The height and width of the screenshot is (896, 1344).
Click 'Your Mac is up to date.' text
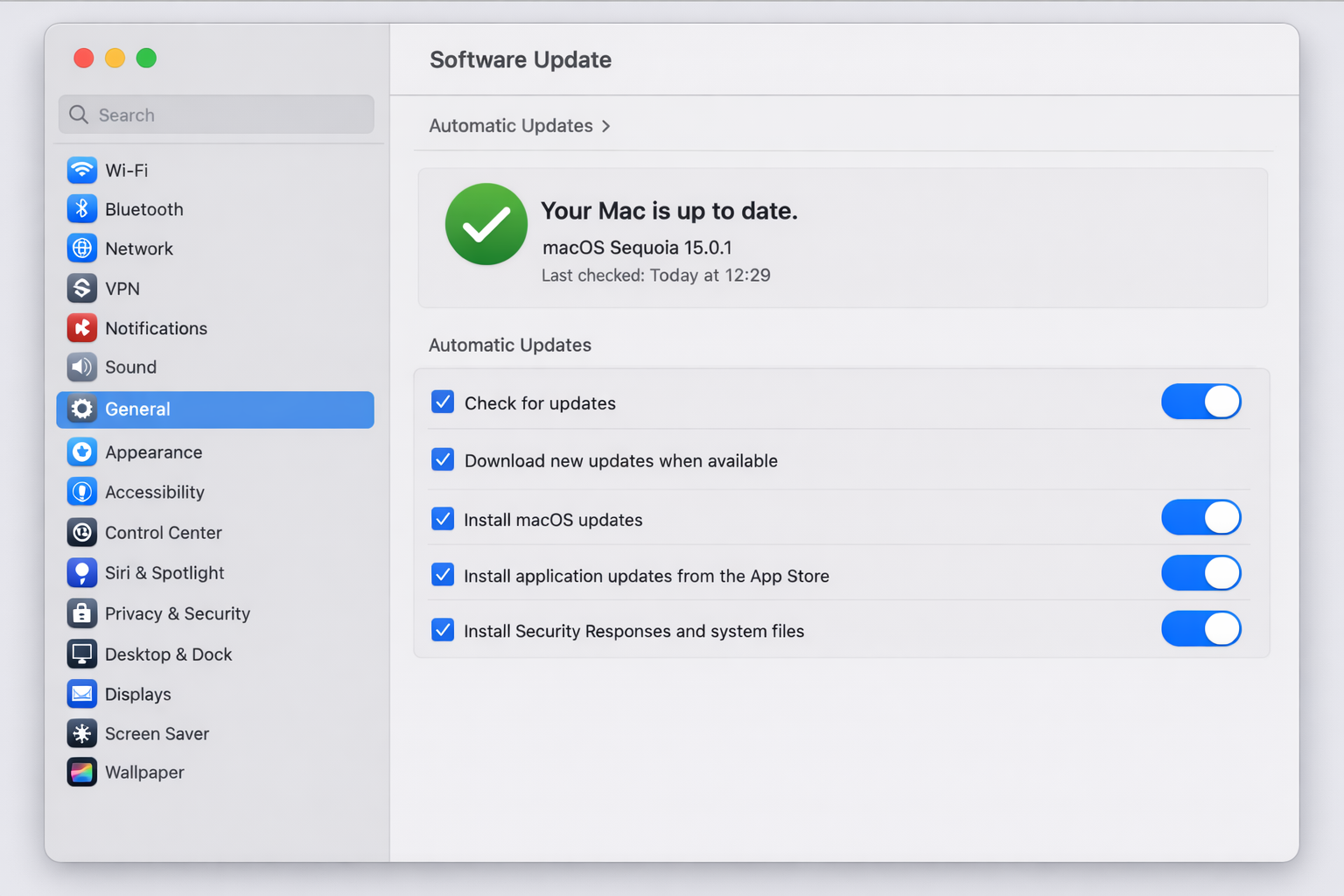[669, 211]
